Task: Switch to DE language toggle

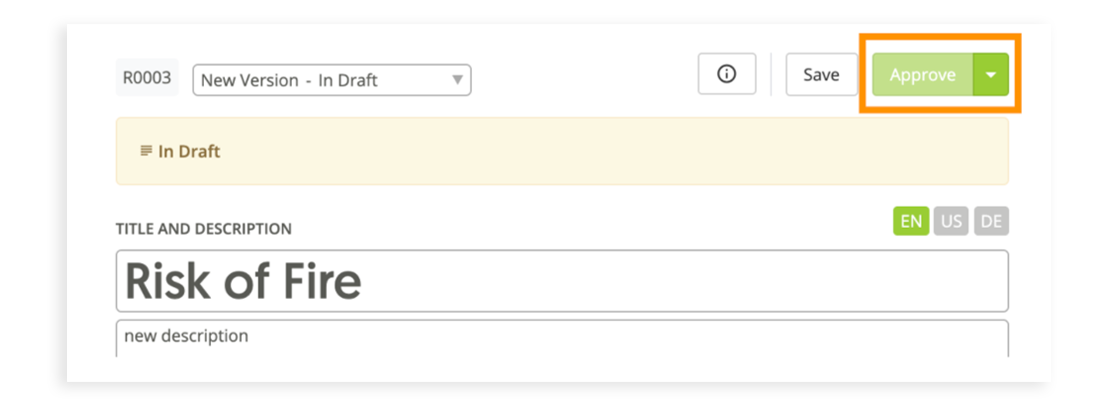Action: (991, 221)
